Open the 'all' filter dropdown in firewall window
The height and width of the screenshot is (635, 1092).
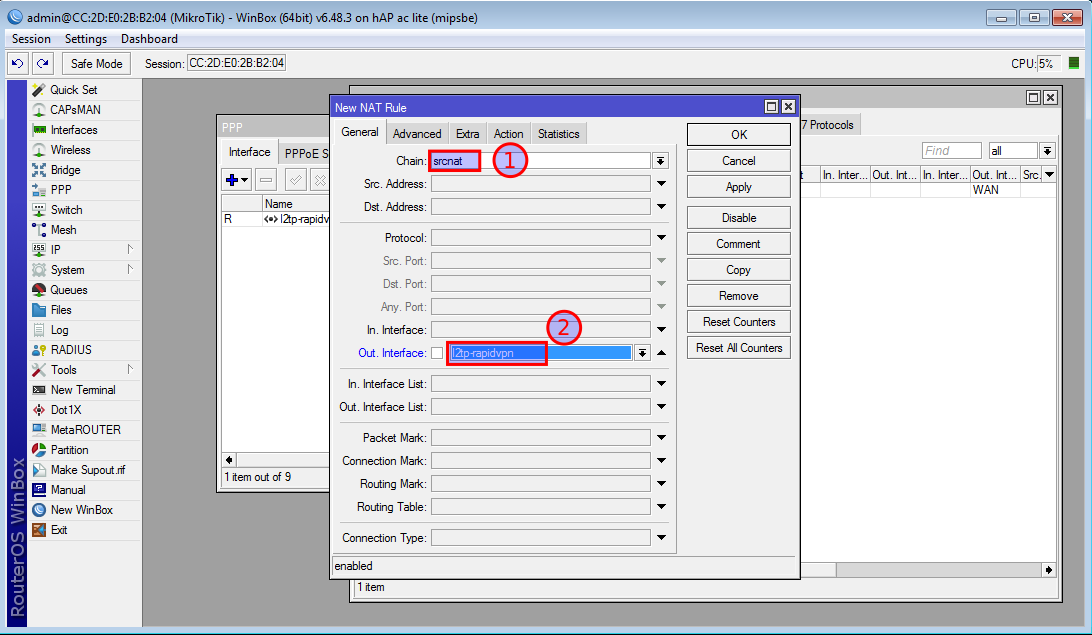pos(1047,151)
